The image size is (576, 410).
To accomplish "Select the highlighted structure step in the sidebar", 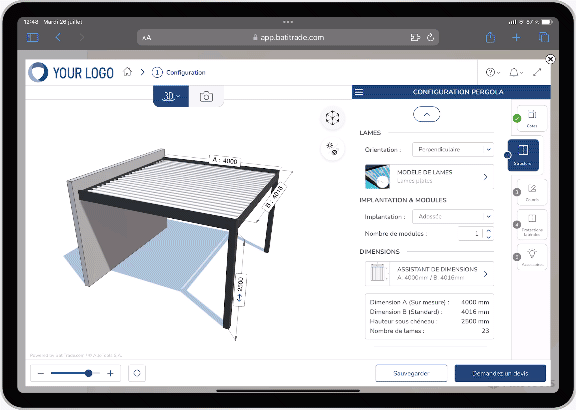I will pos(523,155).
